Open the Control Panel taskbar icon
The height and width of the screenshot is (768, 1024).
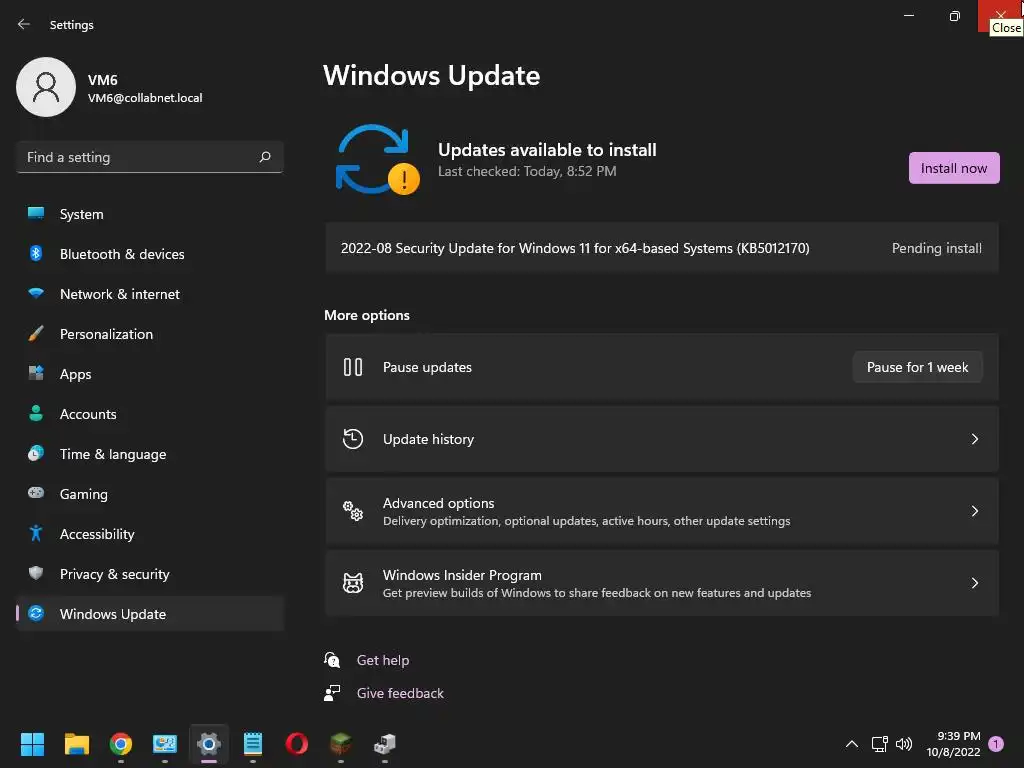(x=165, y=744)
